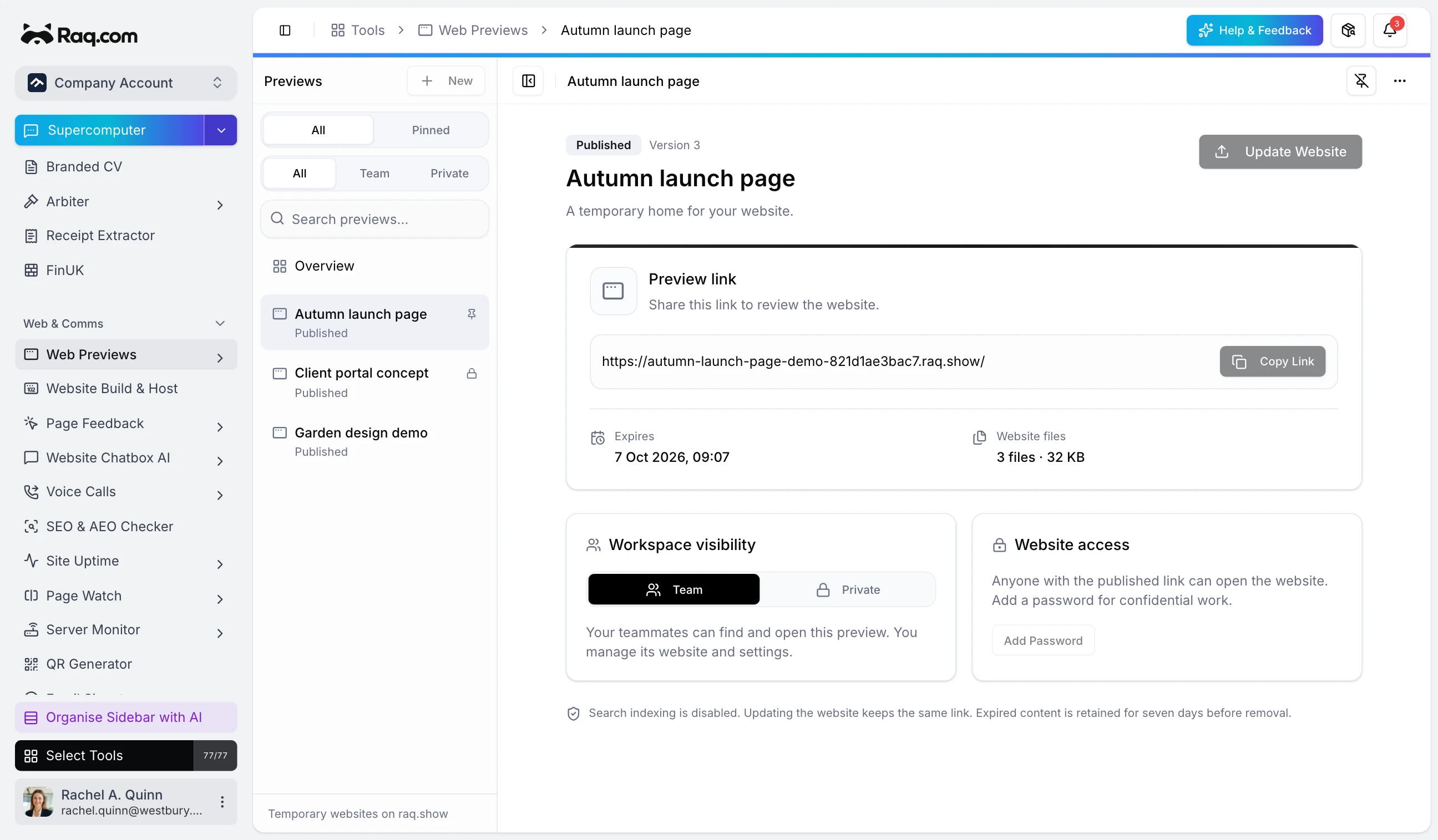The width and height of the screenshot is (1438, 840).
Task: Select the Garden design demo preview
Action: [x=375, y=442]
